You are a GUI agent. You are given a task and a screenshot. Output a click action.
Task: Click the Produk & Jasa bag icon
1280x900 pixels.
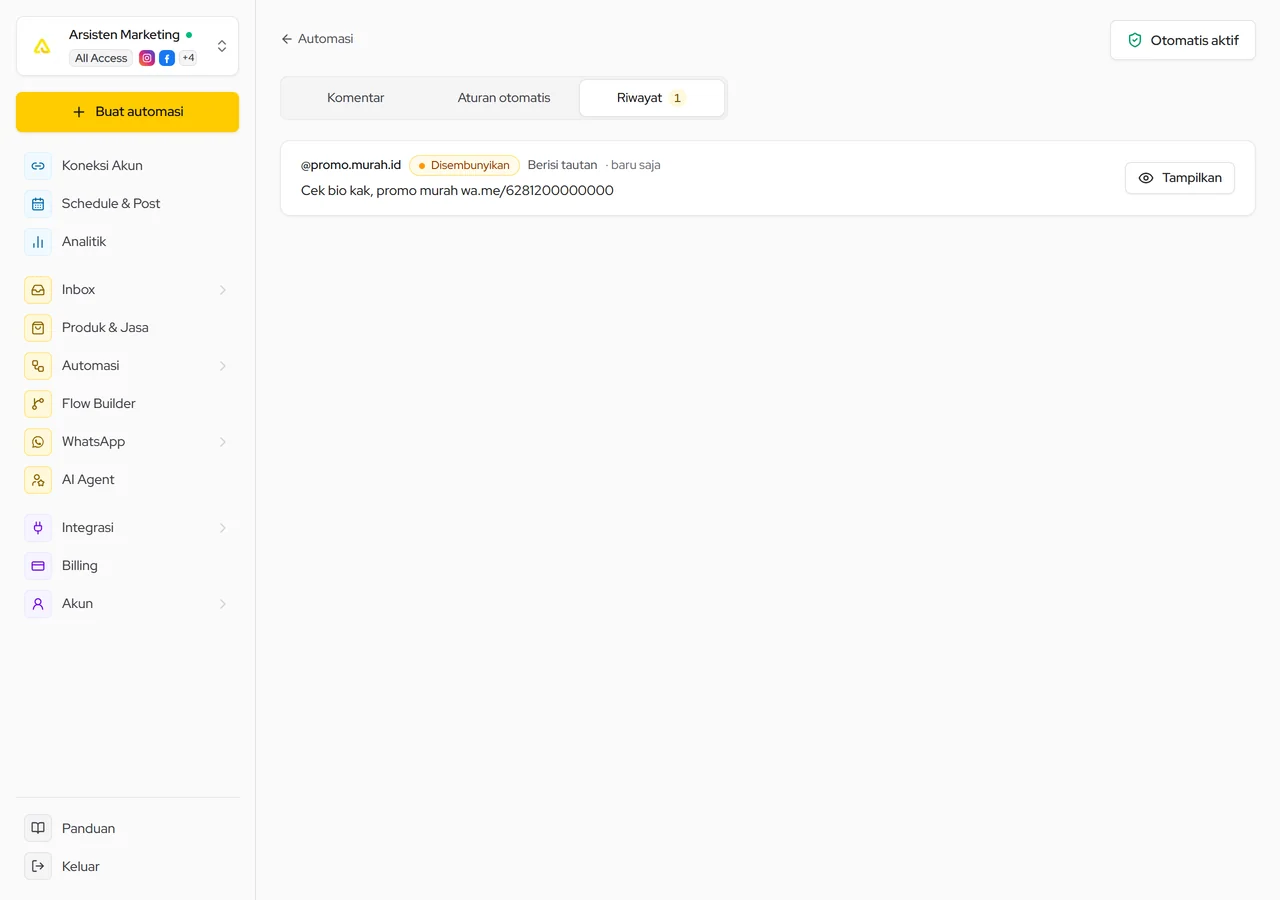38,328
